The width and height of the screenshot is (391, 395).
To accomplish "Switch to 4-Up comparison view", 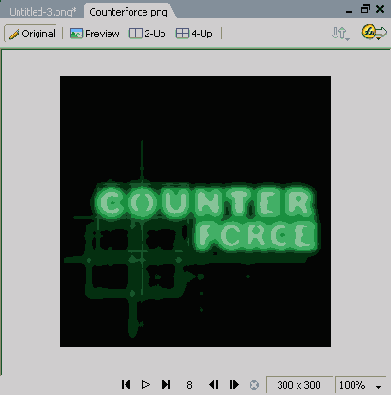I will (194, 33).
